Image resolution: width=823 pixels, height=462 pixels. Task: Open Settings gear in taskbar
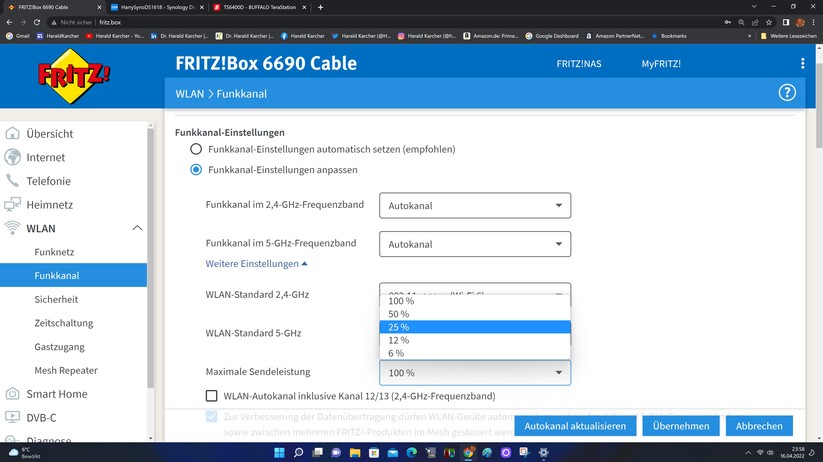543,453
